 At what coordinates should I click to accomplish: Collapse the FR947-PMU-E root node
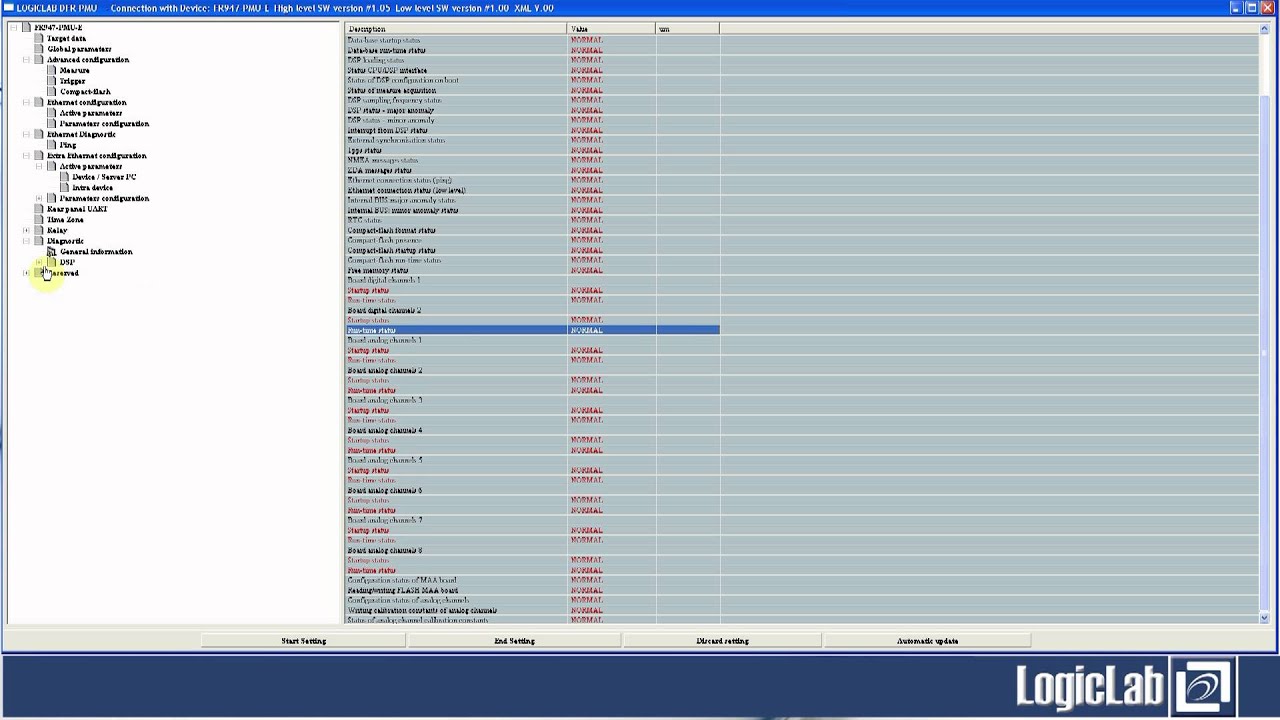[13, 27]
